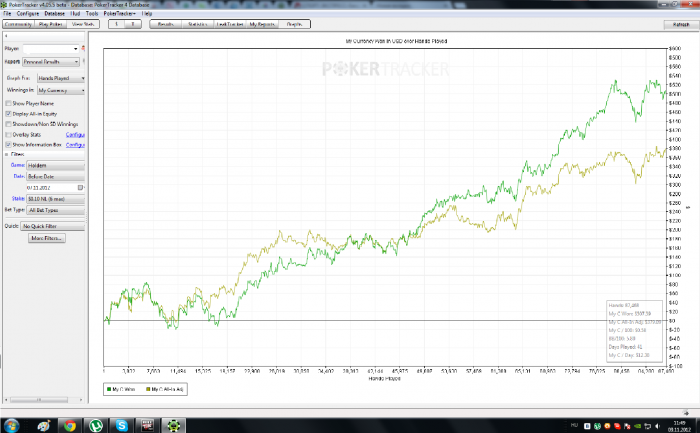Open Winnings In dropdown showing My Currency
The image size is (700, 433).
click(61, 90)
